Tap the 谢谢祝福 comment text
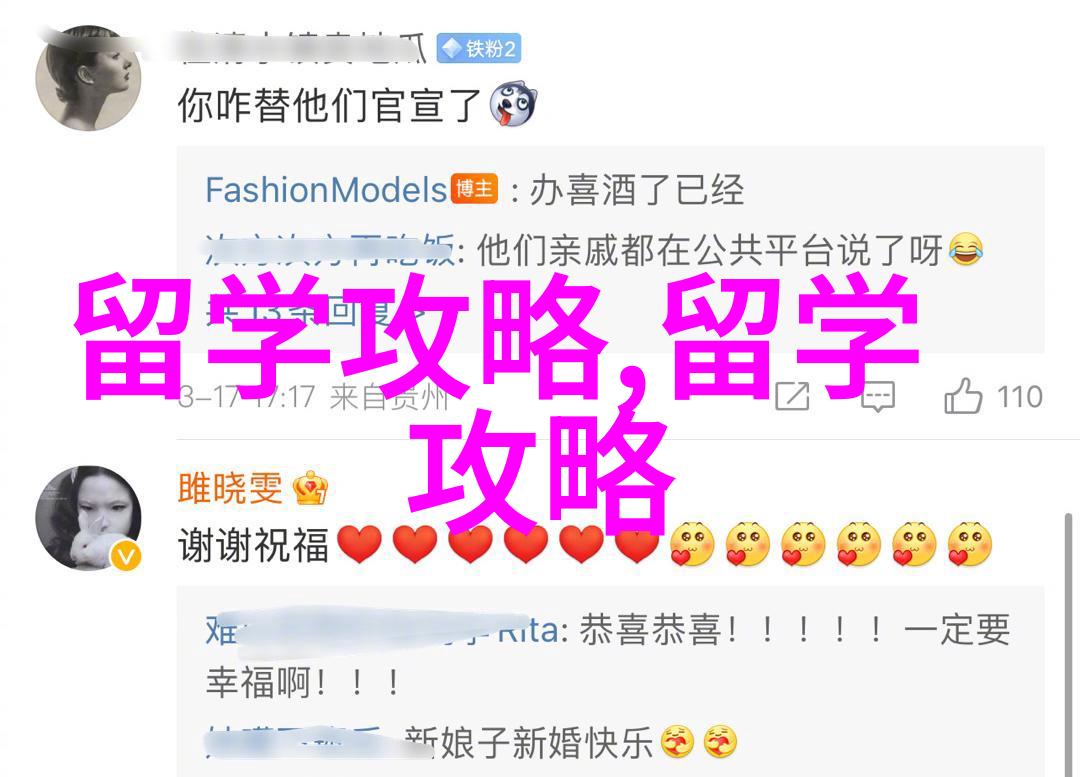Image resolution: width=1080 pixels, height=777 pixels. 253,545
